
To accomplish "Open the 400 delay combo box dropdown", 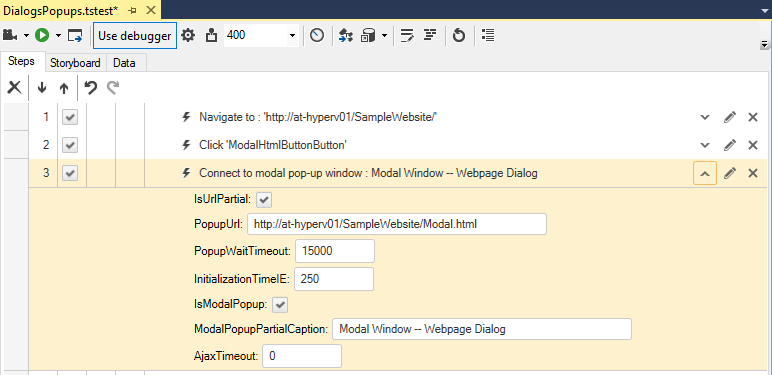I will [292, 35].
